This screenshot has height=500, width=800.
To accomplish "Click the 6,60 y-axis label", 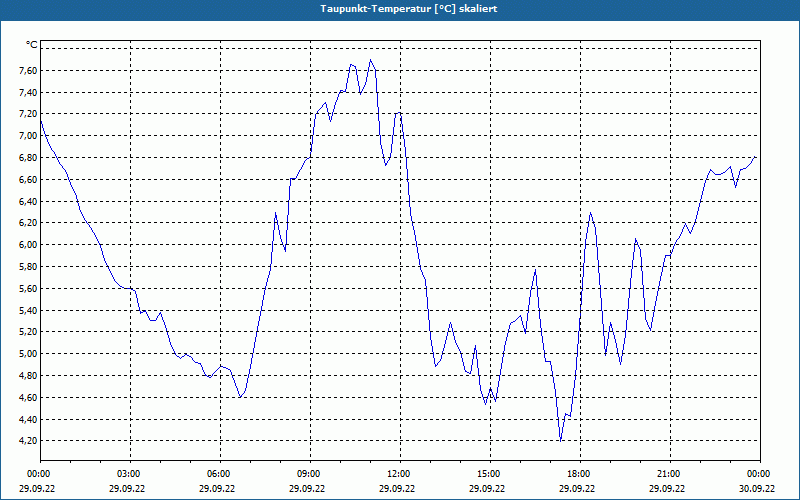I will (x=28, y=180).
